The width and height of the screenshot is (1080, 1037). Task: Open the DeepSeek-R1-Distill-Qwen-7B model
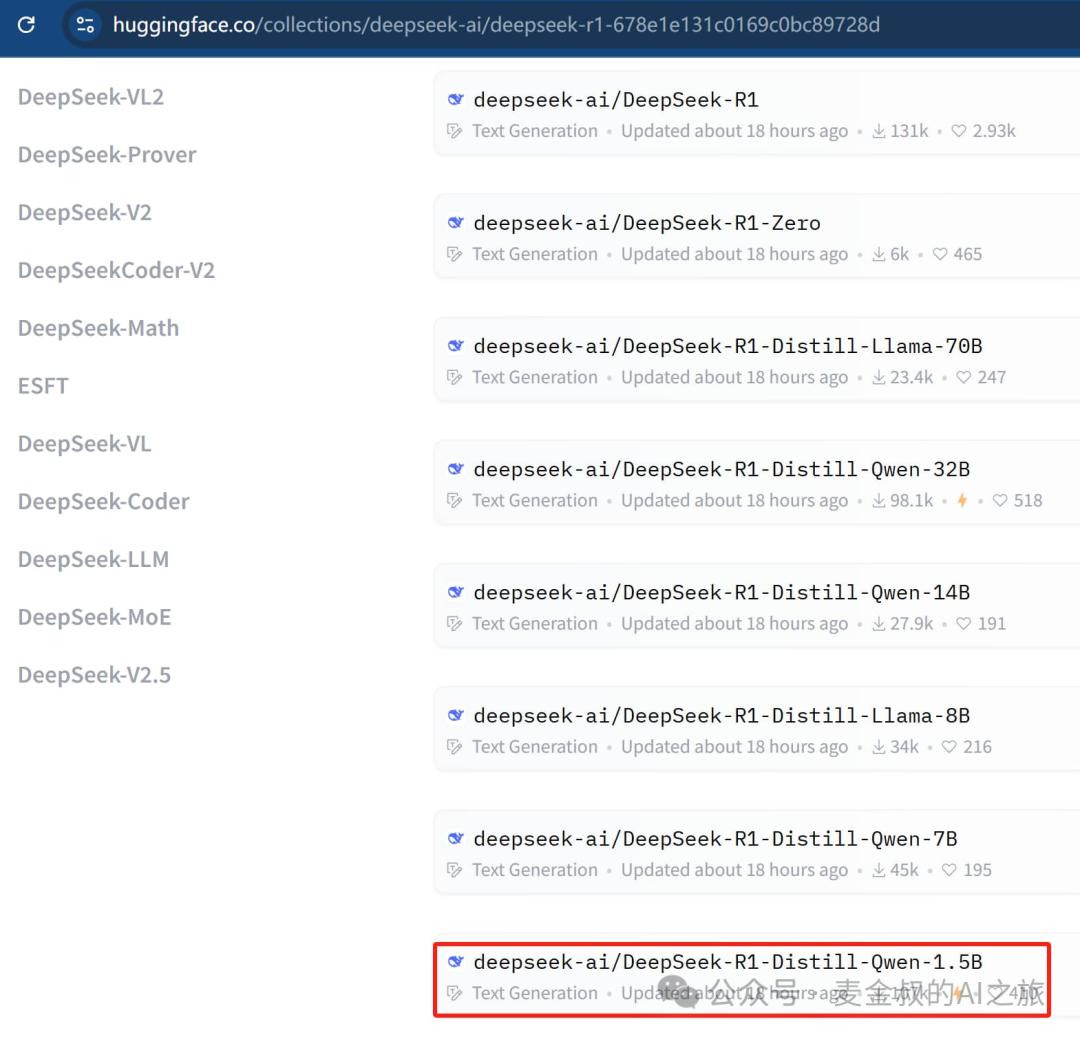click(715, 839)
